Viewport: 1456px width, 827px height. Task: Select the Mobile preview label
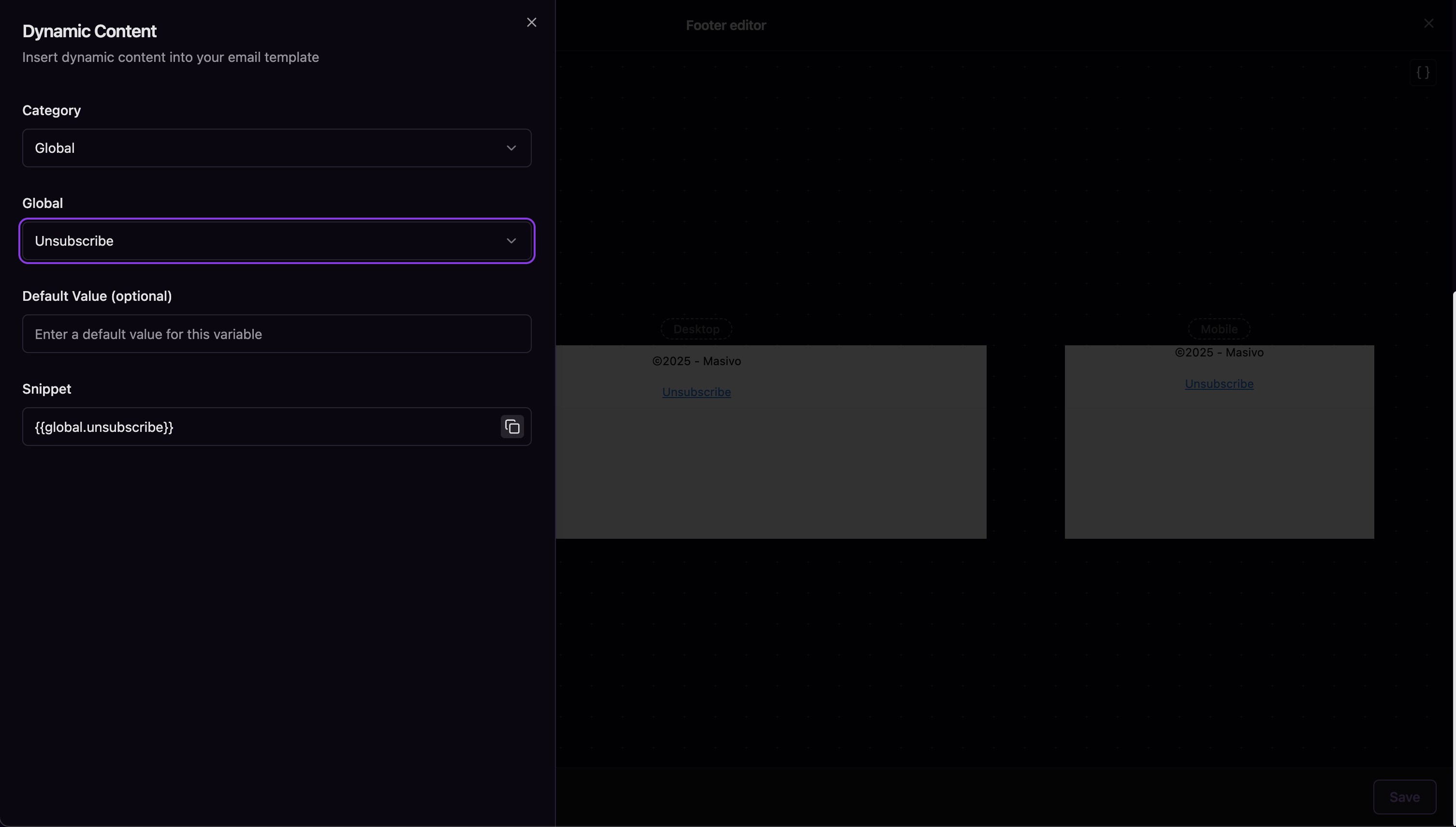tap(1219, 329)
